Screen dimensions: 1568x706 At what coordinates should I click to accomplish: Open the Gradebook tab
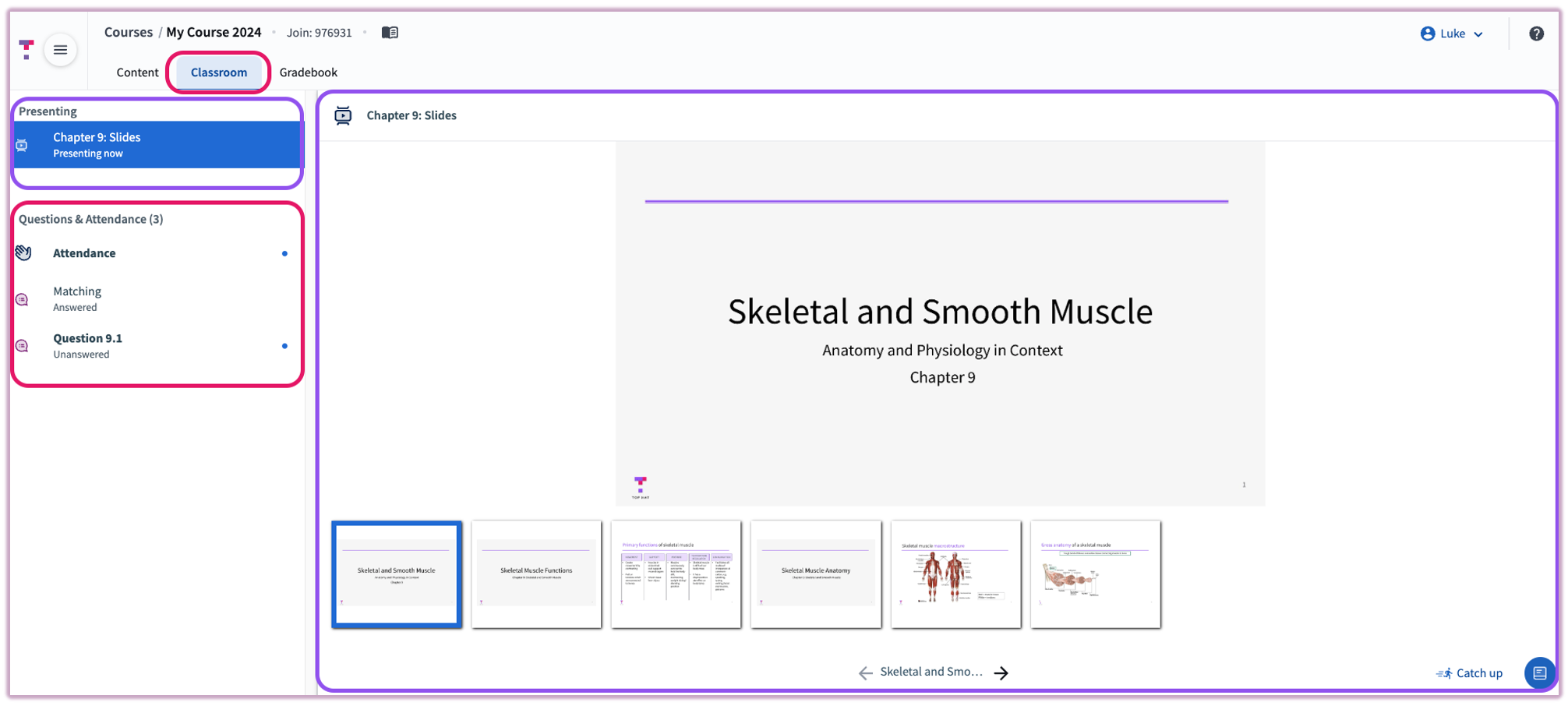[x=309, y=72]
